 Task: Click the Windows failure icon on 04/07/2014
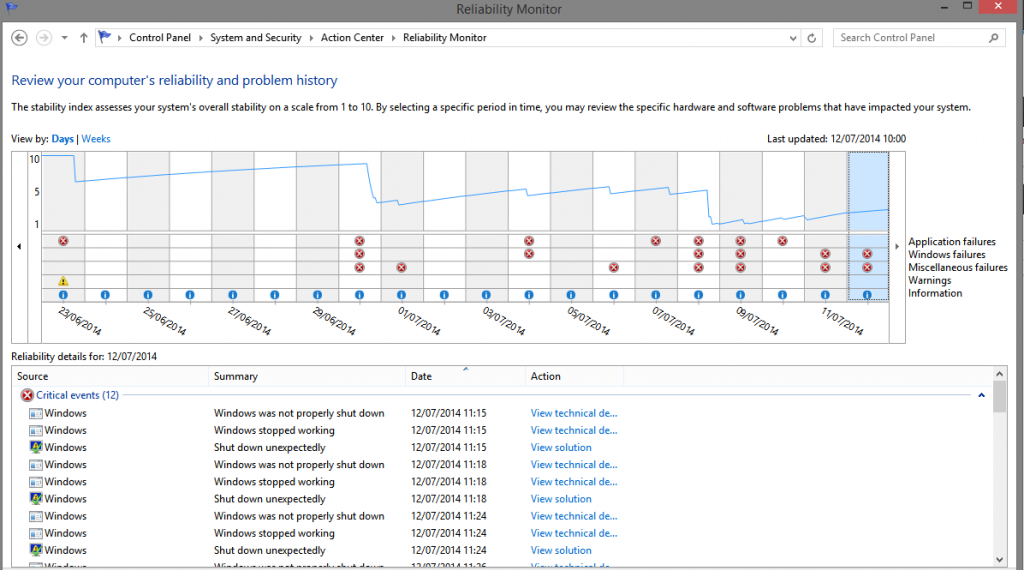pos(529,254)
